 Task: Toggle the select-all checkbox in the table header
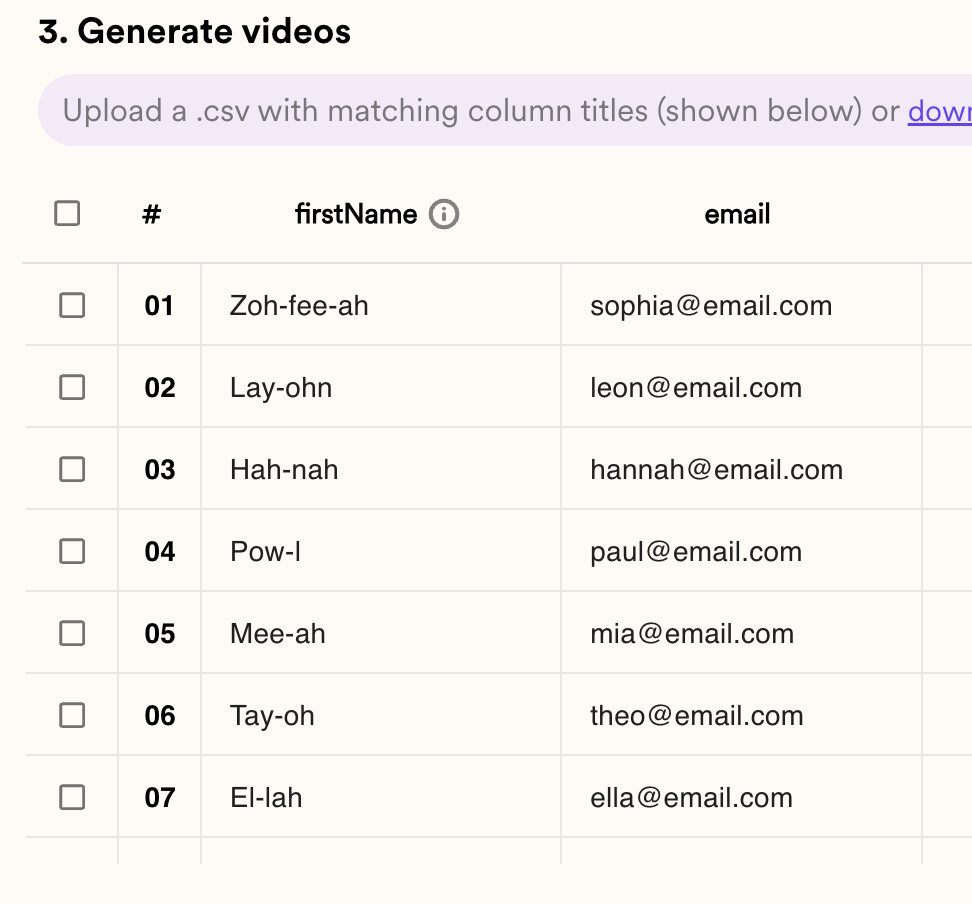point(67,213)
